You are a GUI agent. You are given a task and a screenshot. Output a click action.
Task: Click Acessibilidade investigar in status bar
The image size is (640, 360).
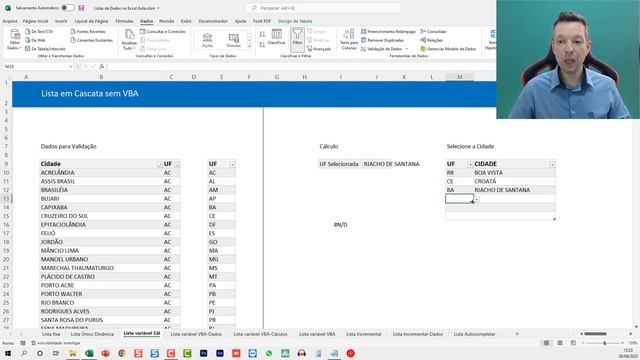click(x=56, y=343)
